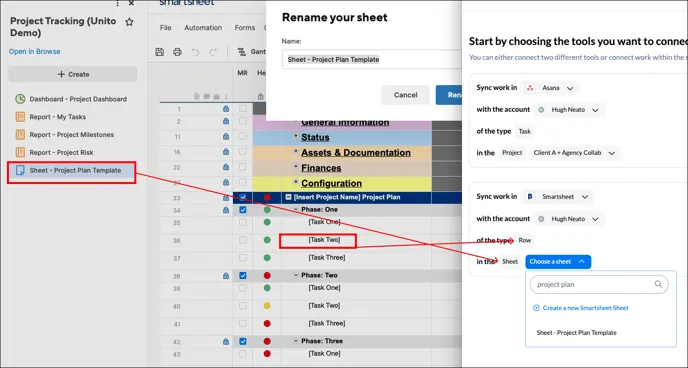Open the Asana tool dropdown
The width and height of the screenshot is (688, 368).
[x=551, y=88]
